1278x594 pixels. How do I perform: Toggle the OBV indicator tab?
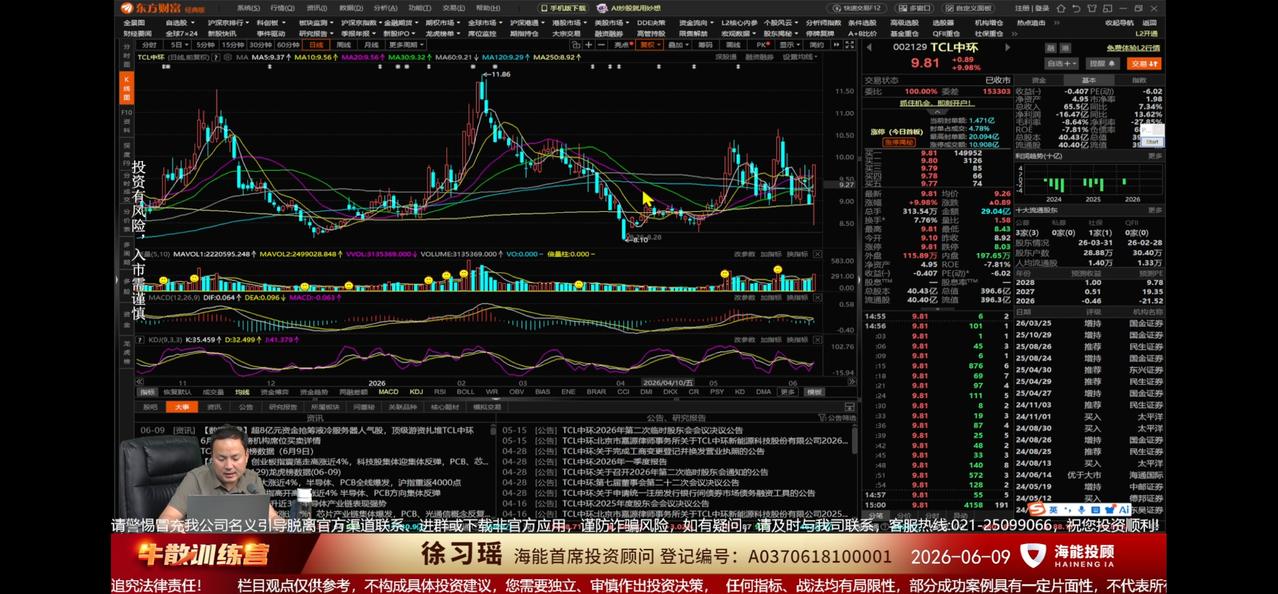pyautogui.click(x=516, y=392)
